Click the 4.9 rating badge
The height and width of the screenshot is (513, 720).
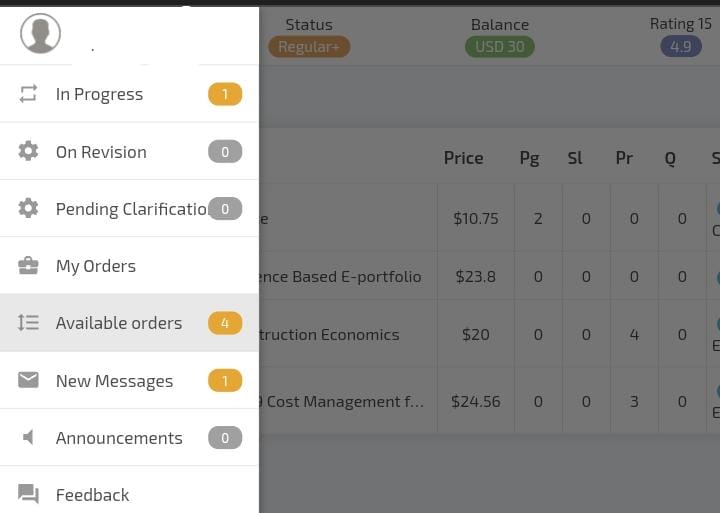tap(681, 46)
